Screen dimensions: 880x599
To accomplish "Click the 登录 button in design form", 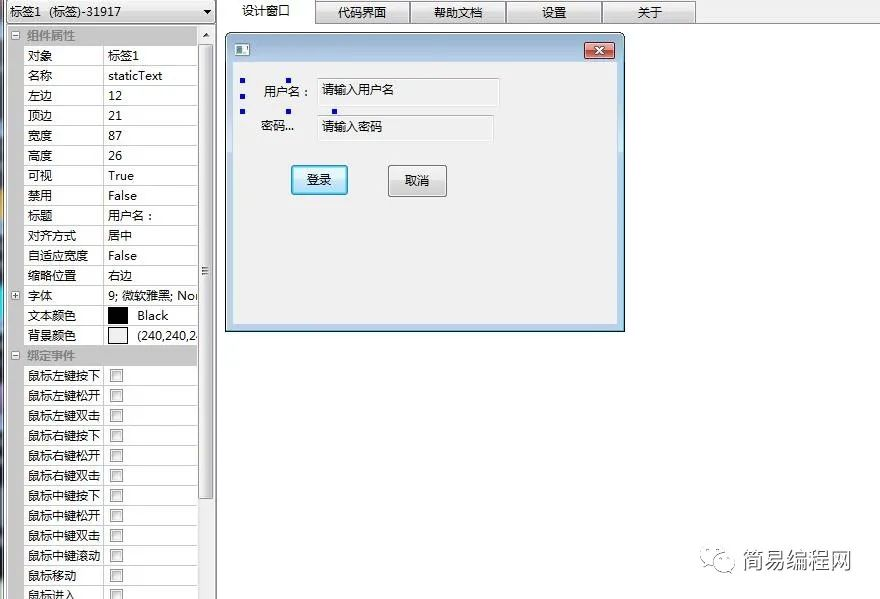I will pos(319,180).
